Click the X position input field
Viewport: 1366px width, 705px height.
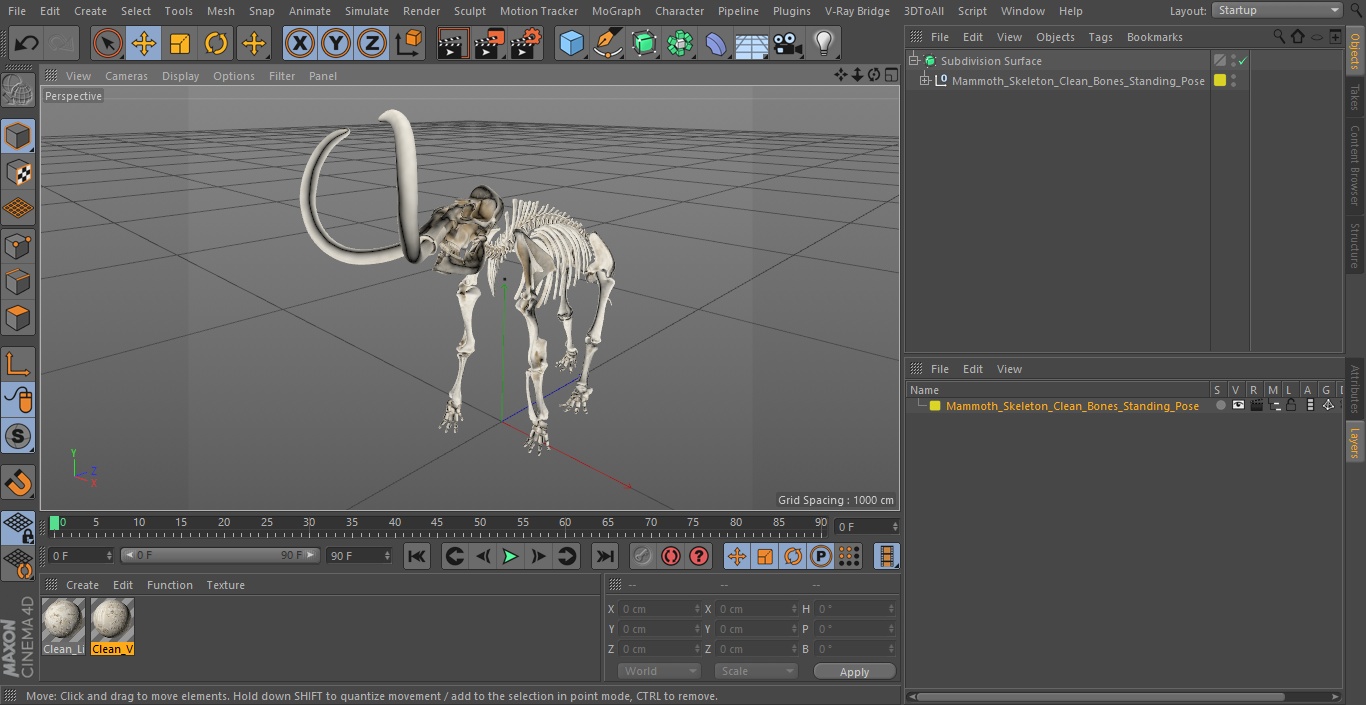pos(660,609)
